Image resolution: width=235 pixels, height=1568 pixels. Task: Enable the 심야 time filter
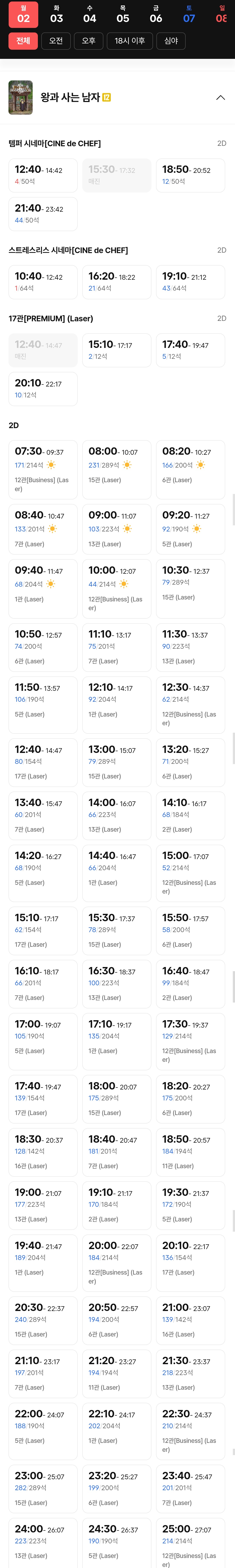171,41
